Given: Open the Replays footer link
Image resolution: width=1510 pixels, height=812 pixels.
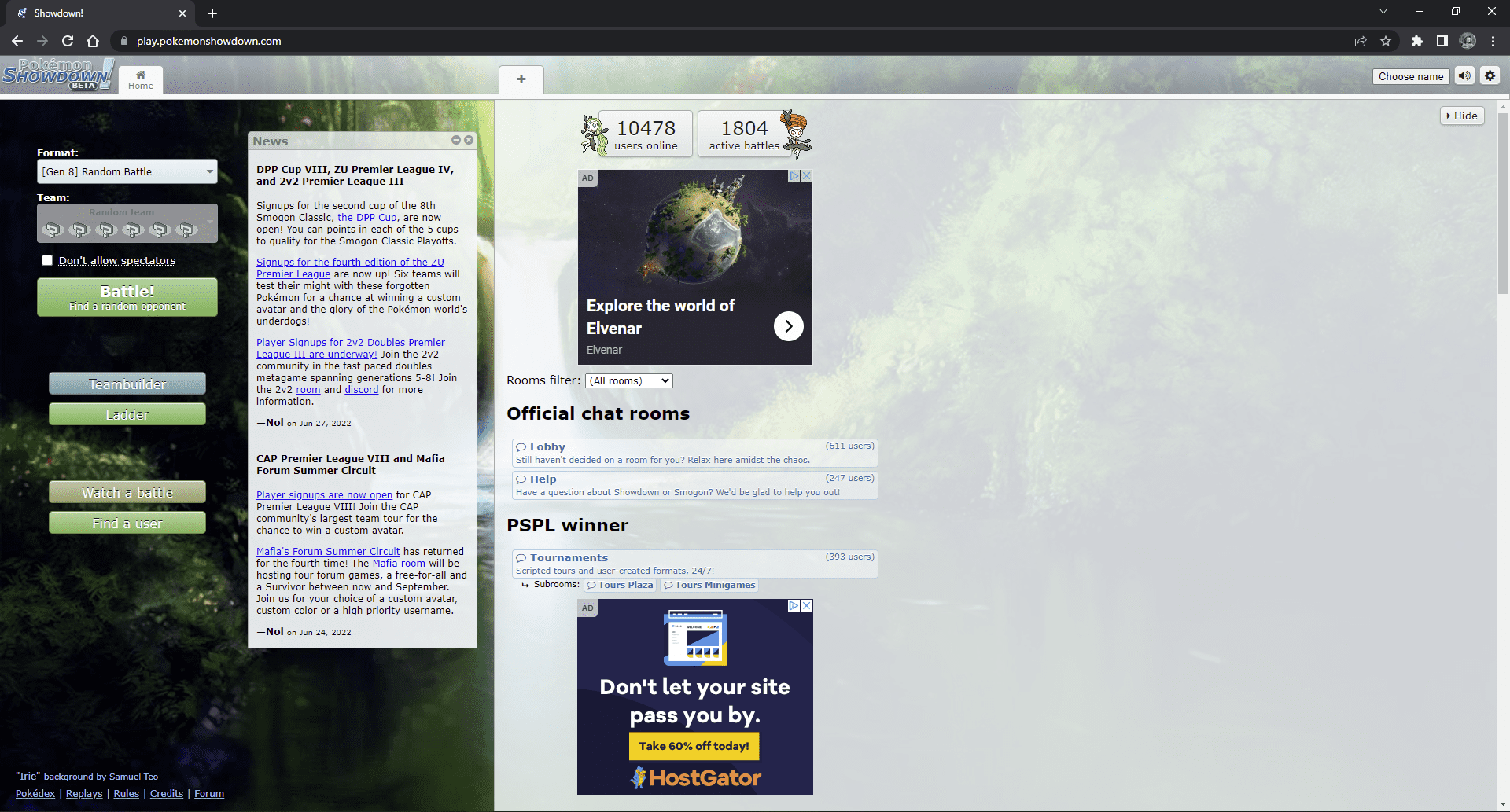Looking at the screenshot, I should pos(84,794).
